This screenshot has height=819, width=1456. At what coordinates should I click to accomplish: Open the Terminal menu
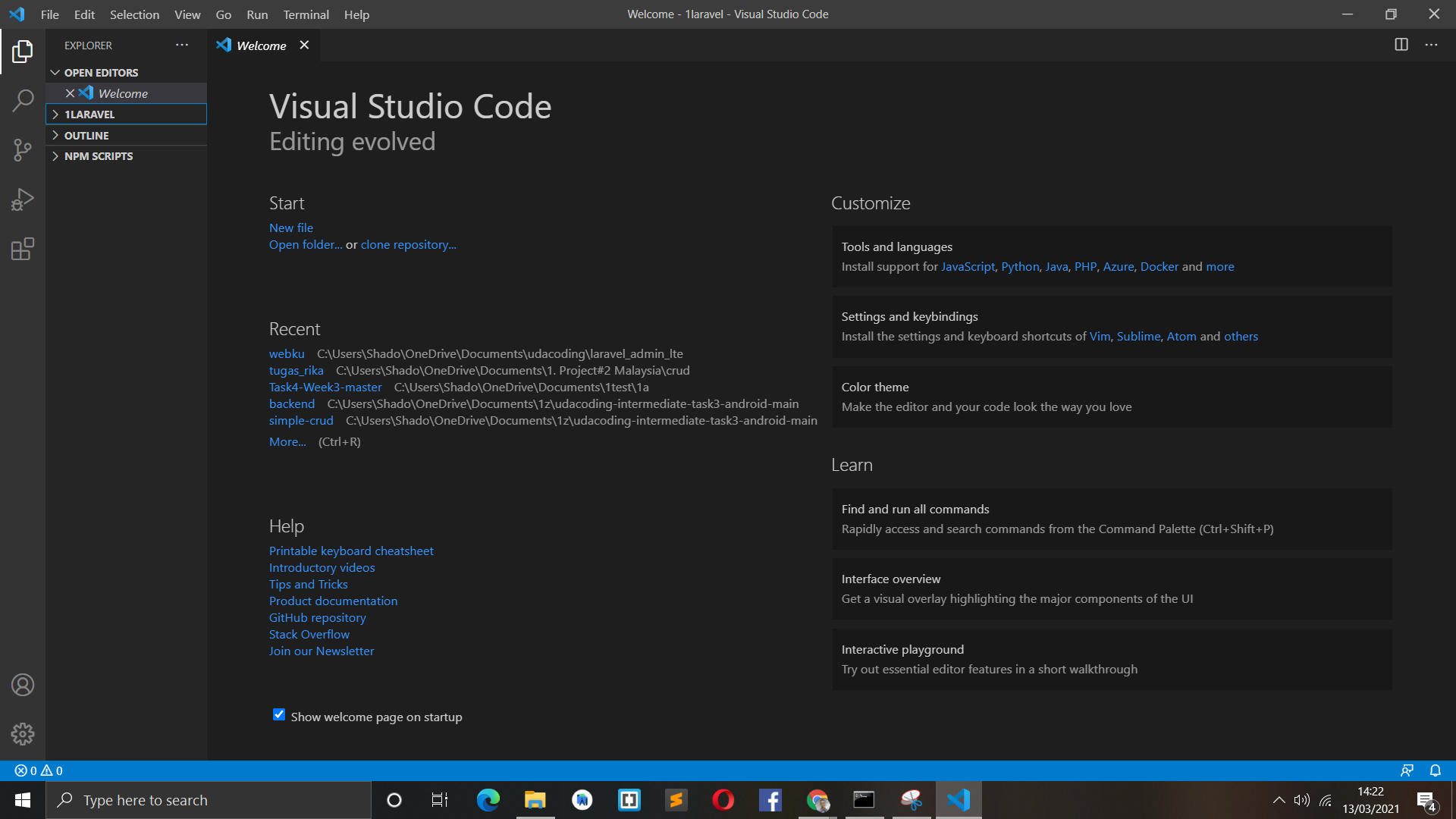[306, 14]
